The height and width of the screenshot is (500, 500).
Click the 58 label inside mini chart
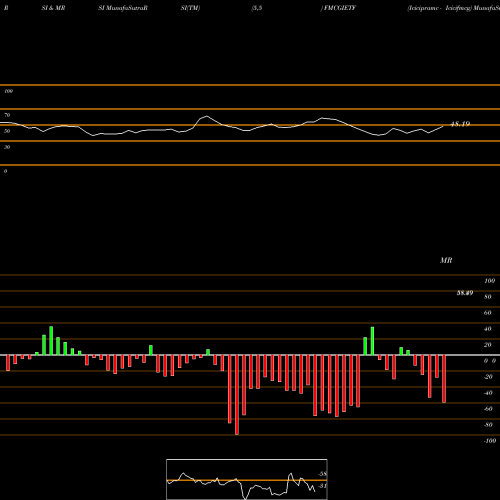pyautogui.click(x=322, y=474)
